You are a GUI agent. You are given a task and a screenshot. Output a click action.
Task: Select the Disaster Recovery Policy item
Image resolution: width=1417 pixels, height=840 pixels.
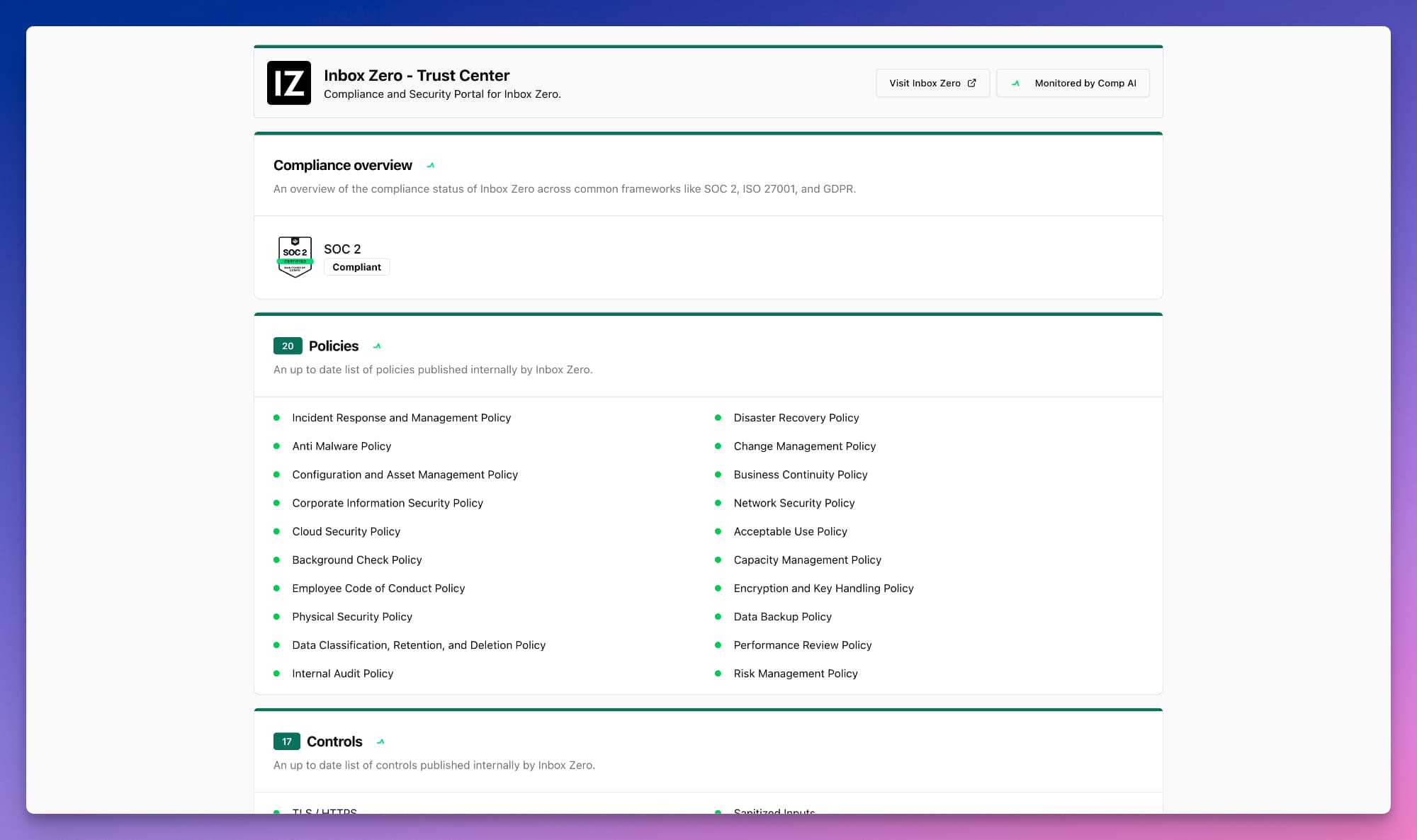point(796,418)
